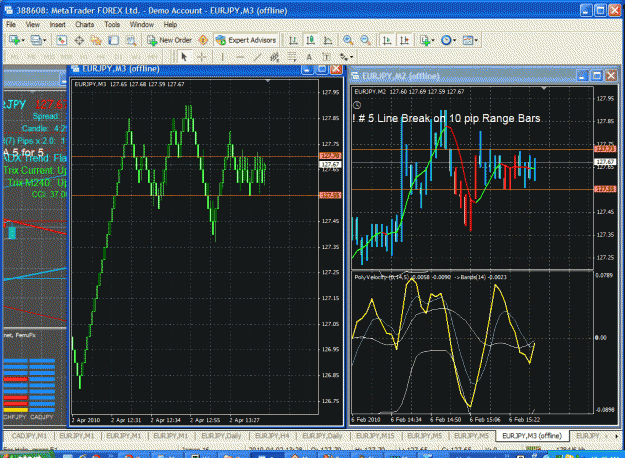
Task: Click the Periods clock icon
Action: point(446,40)
